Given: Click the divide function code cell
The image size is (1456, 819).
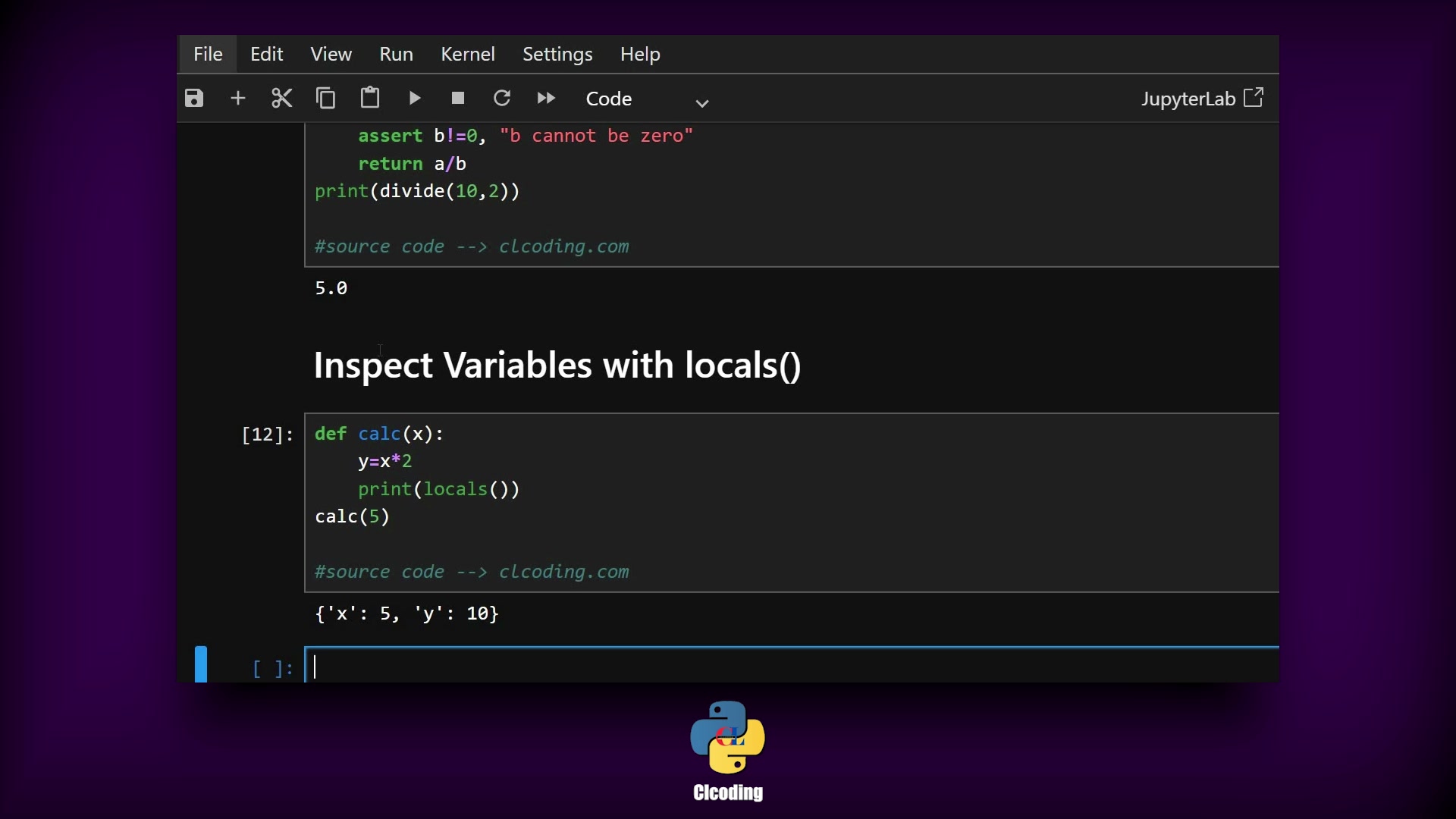Looking at the screenshot, I should (x=792, y=196).
